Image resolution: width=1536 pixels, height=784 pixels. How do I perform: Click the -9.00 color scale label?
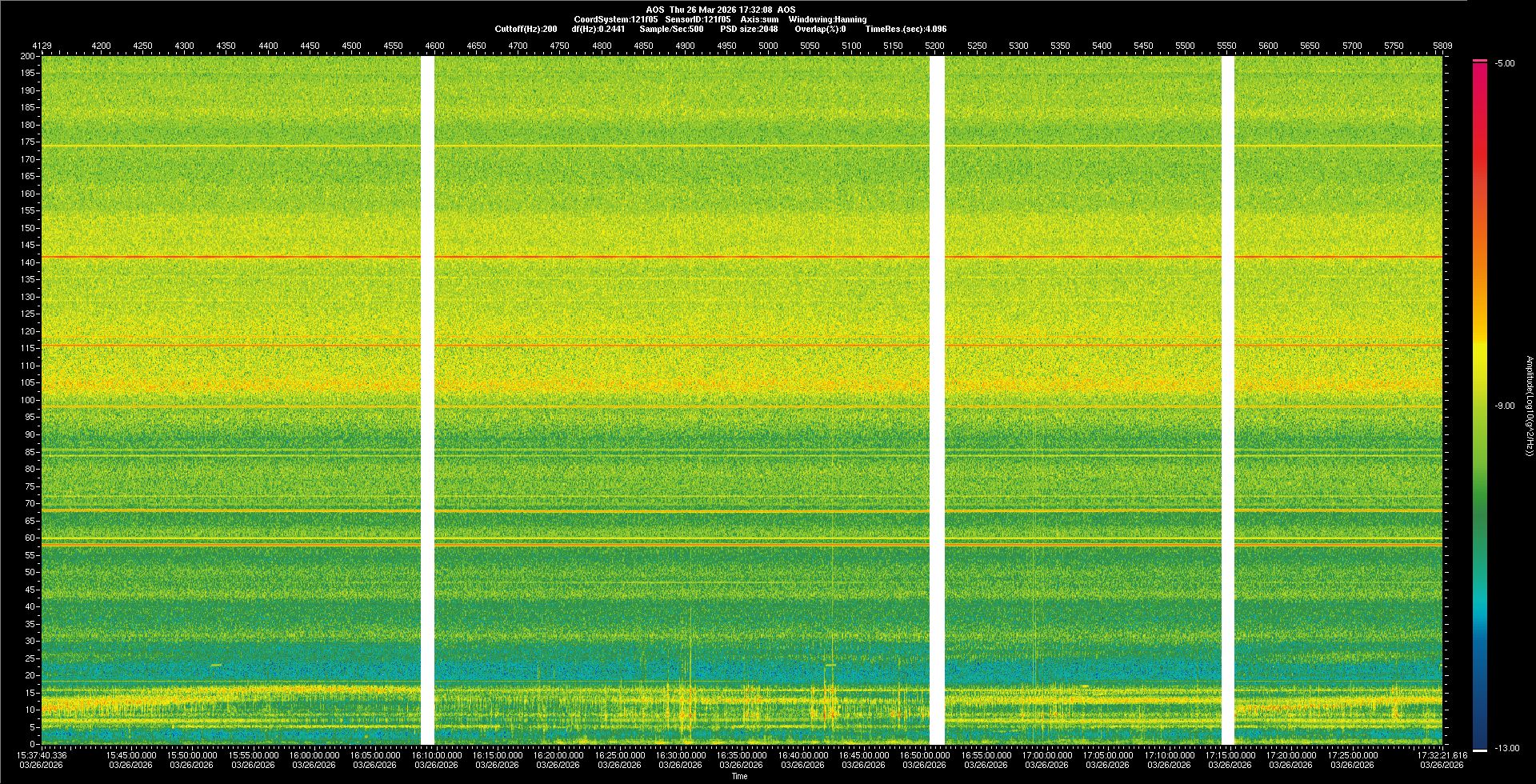click(1504, 406)
